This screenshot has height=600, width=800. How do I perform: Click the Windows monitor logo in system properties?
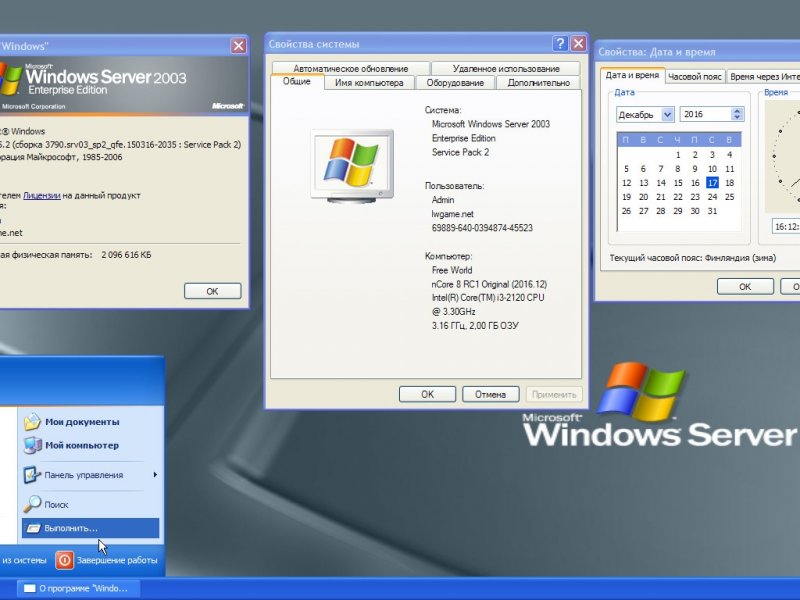[x=352, y=166]
